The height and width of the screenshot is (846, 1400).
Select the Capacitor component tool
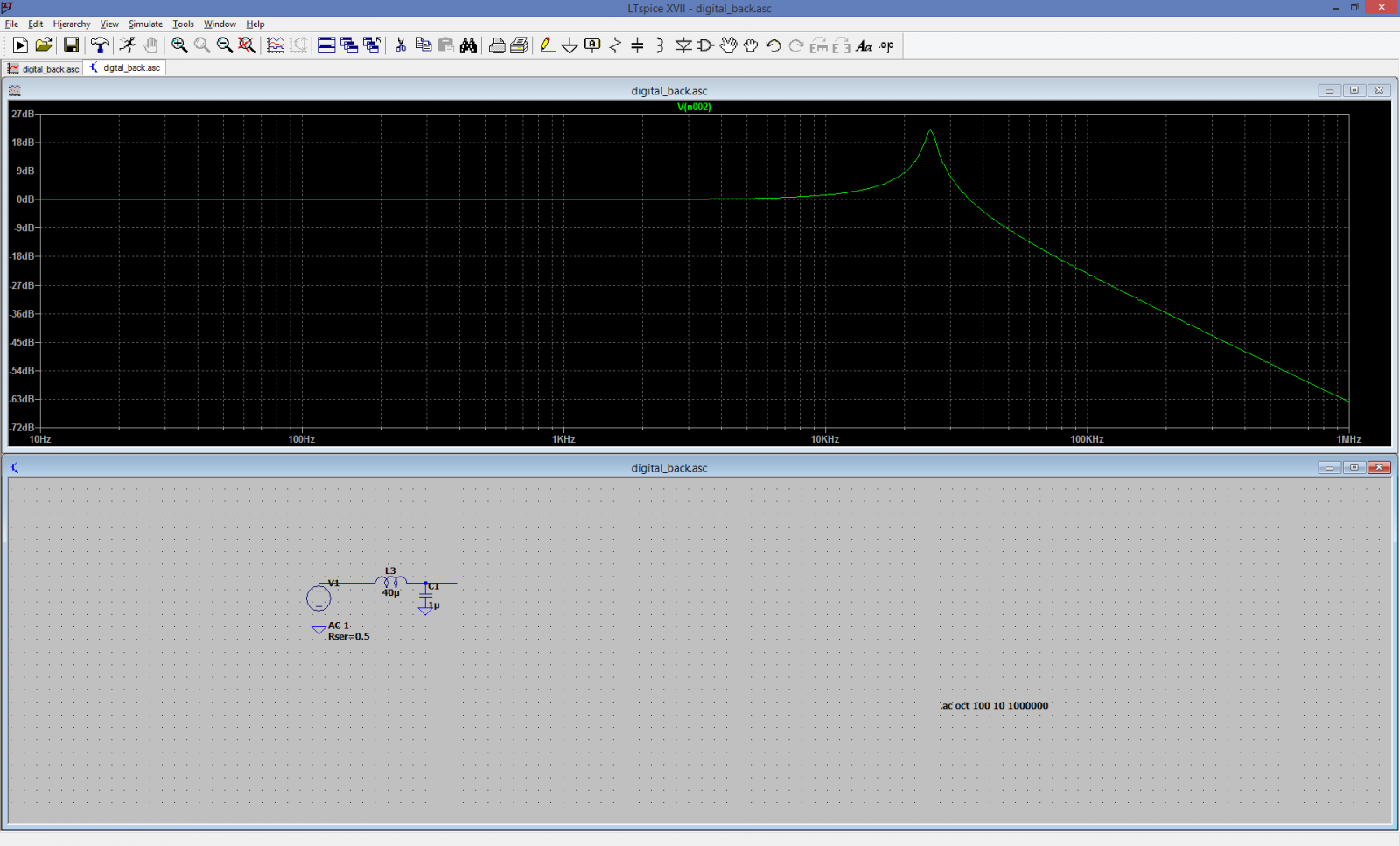(x=637, y=45)
